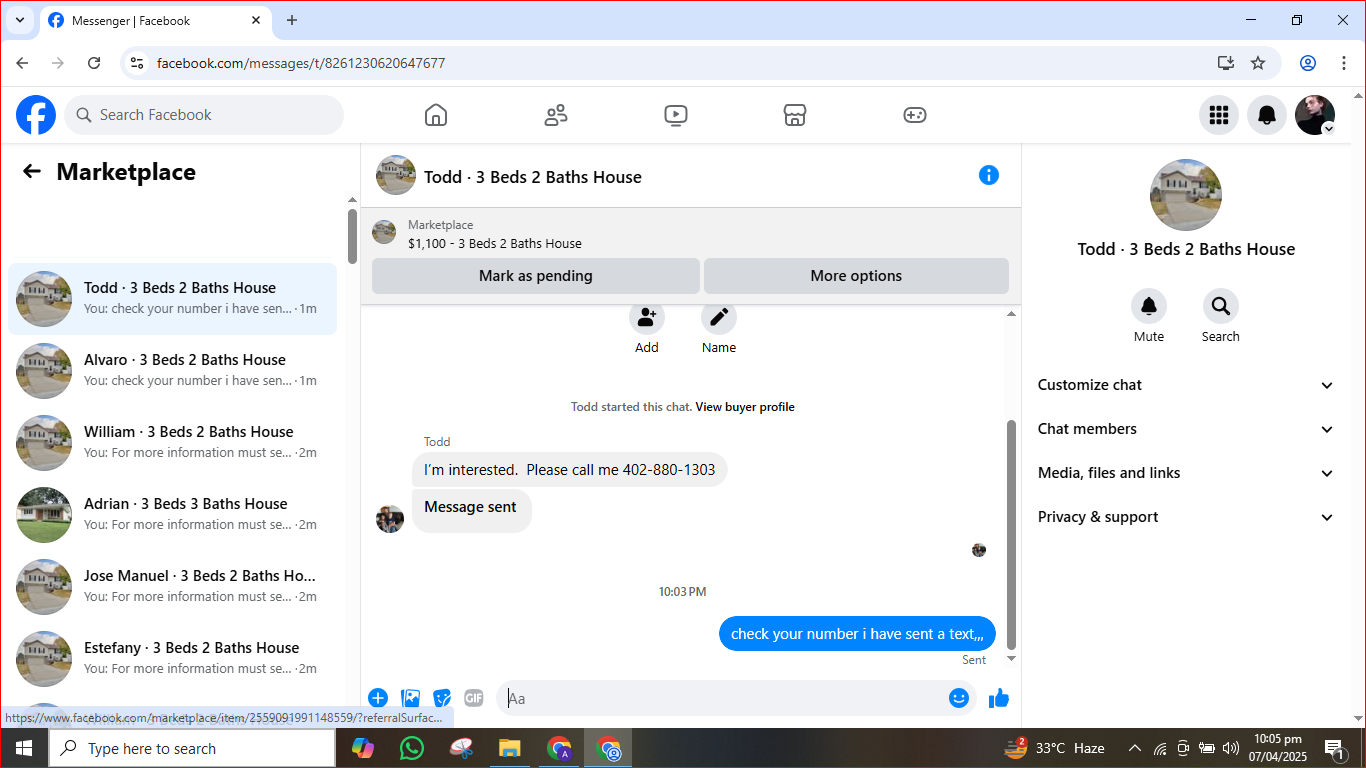Close the Messenger | Facebook tab
Viewport: 1366px width, 768px height.
(256, 20)
